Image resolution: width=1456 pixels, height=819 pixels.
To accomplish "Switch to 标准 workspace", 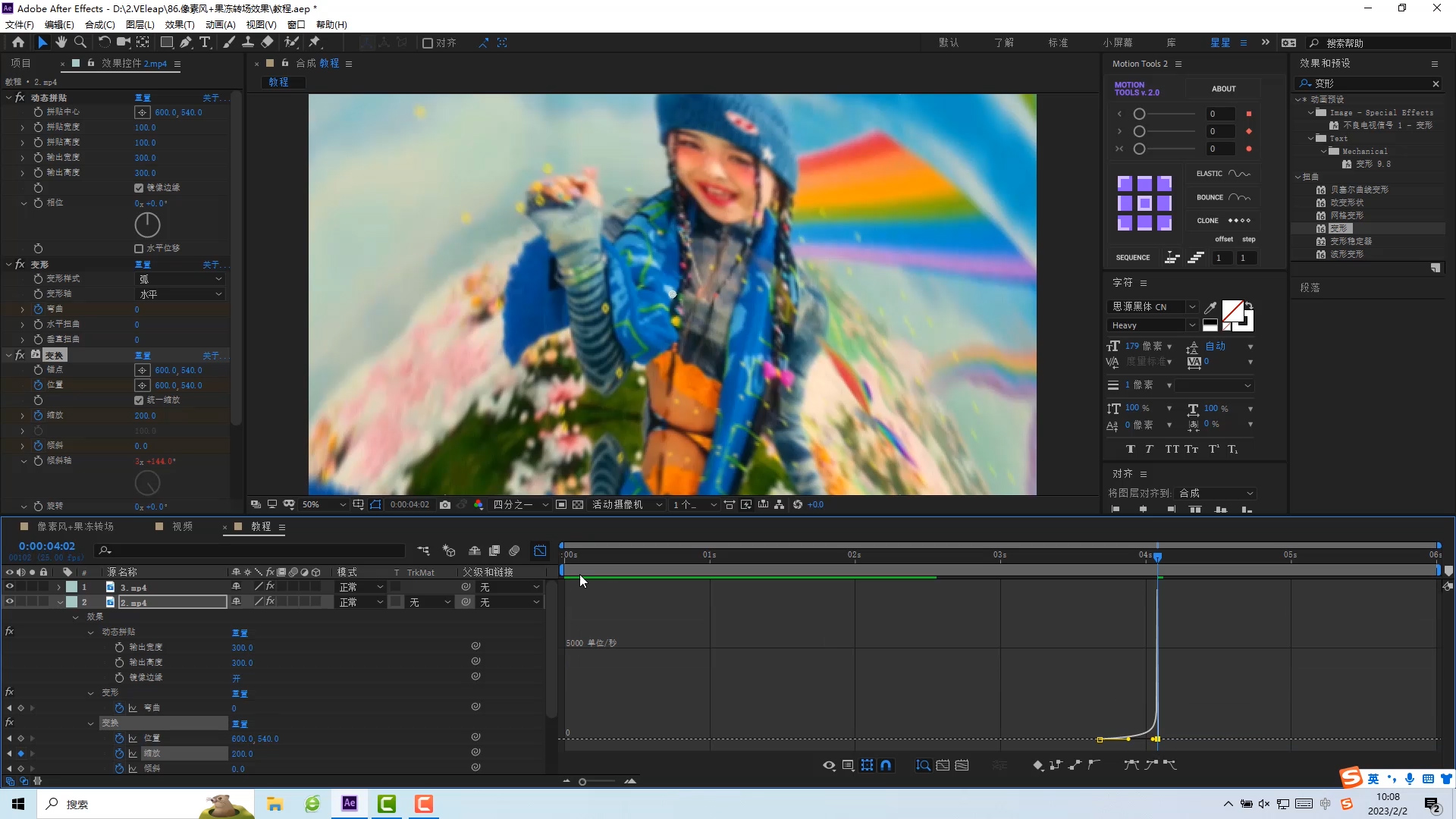I will click(1058, 43).
